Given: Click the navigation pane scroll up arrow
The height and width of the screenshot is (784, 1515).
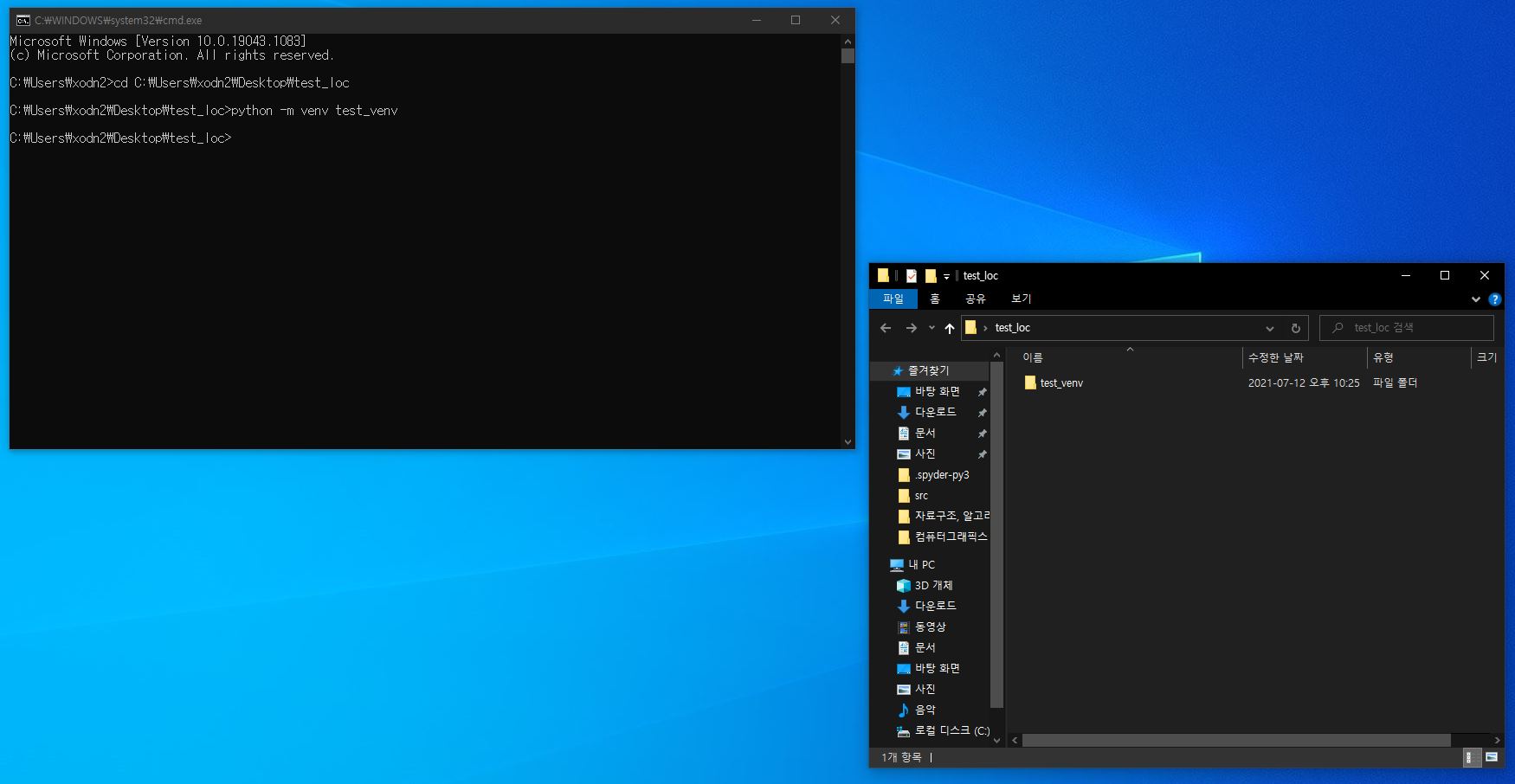Looking at the screenshot, I should 996,355.
